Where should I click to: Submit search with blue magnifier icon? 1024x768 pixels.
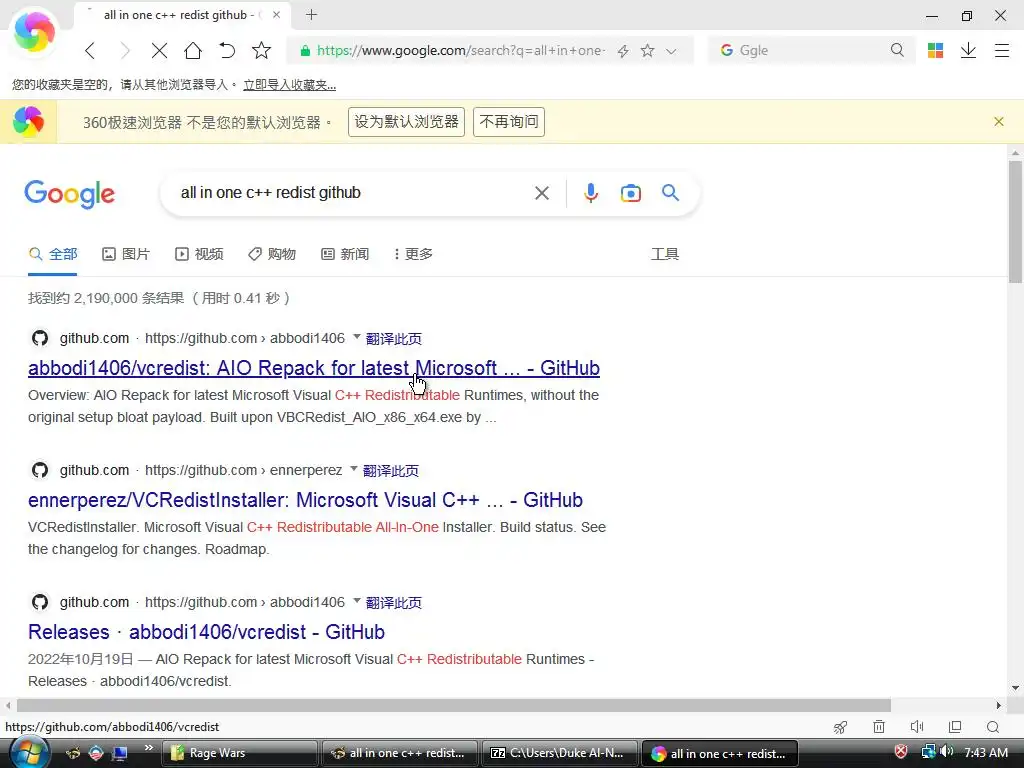click(670, 193)
